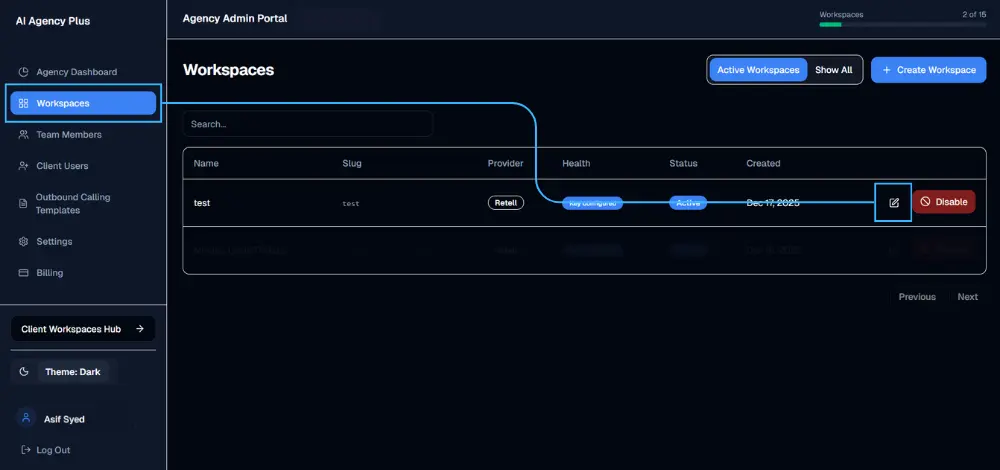Click the Status column header
Viewport: 1000px width, 470px height.
coord(683,163)
